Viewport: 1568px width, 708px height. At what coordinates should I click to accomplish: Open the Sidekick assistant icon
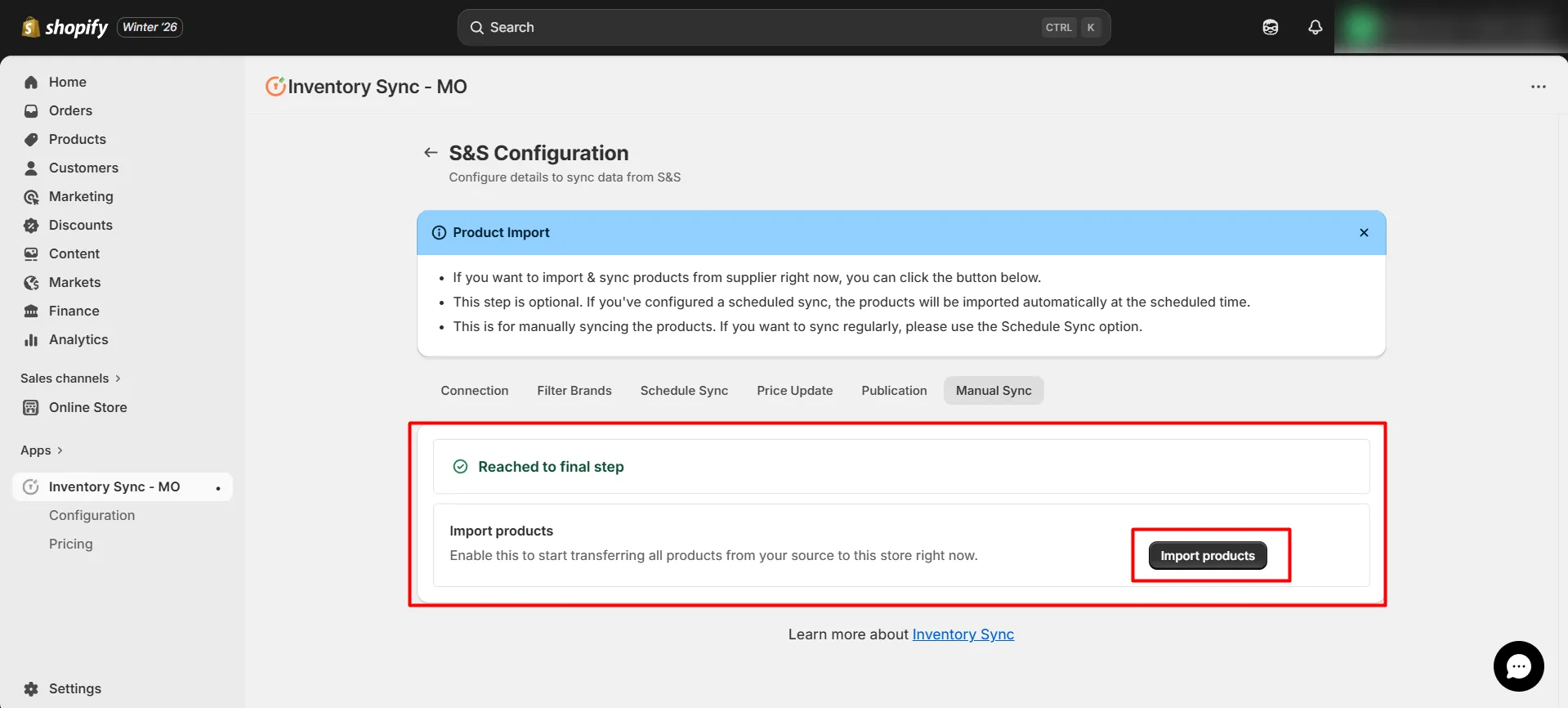pos(1270,27)
